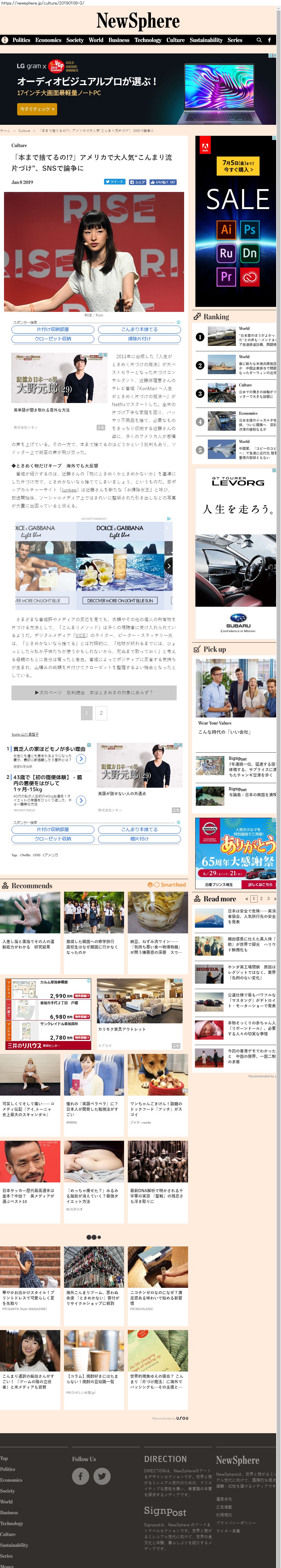
Task: Open the Culture section in top navigation
Action: [x=176, y=40]
